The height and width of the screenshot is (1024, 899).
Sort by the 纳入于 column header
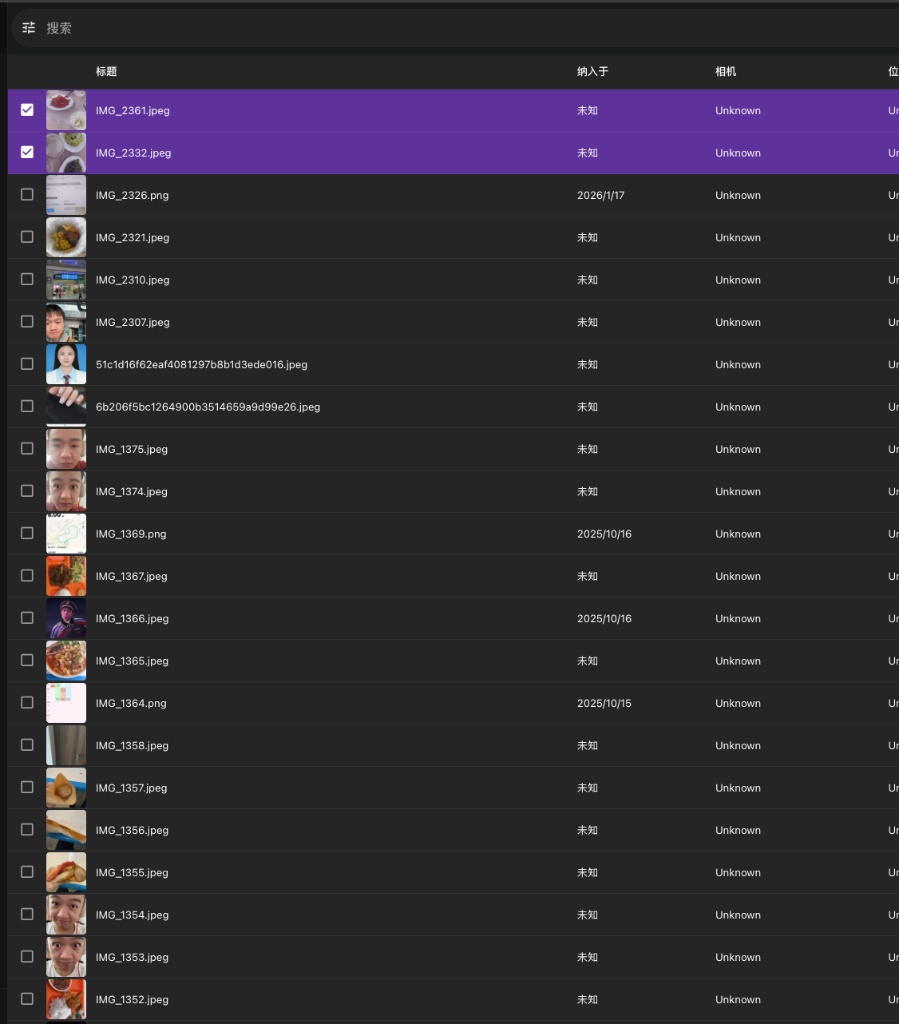tap(592, 72)
